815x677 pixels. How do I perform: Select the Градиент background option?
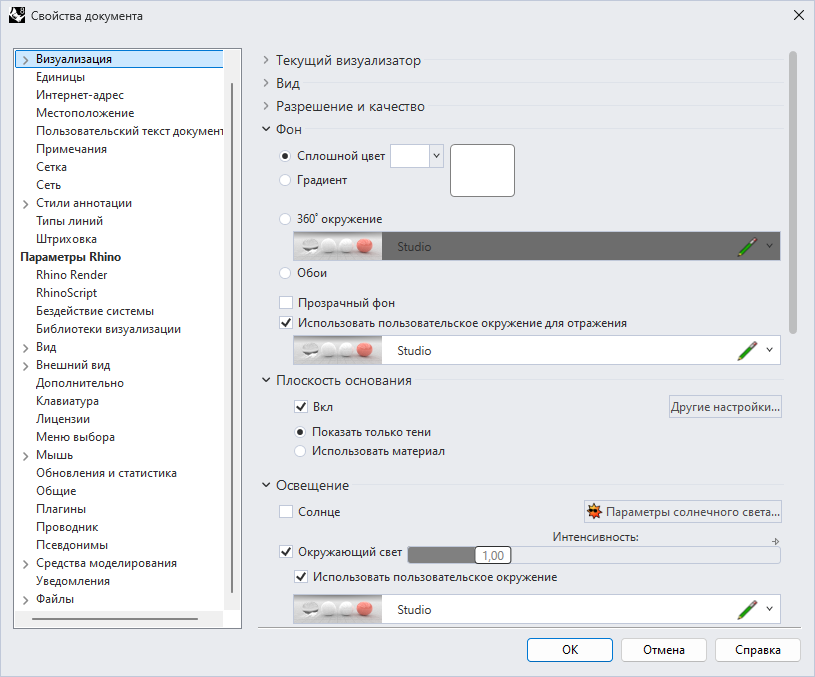pyautogui.click(x=285, y=180)
